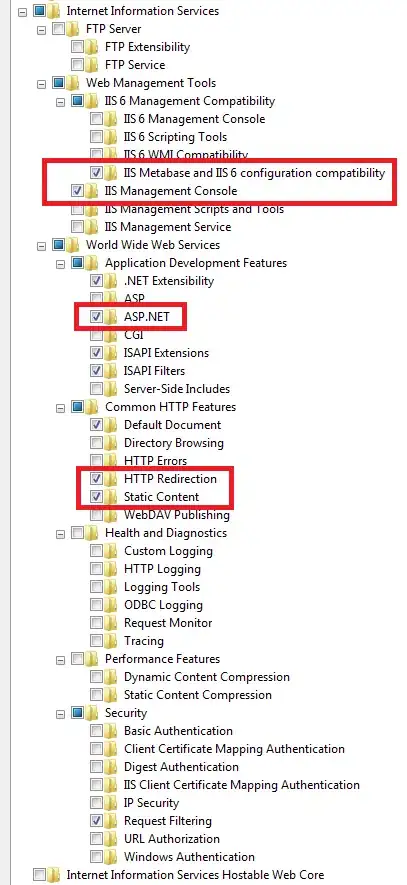Click the Security folder icon

coord(92,713)
